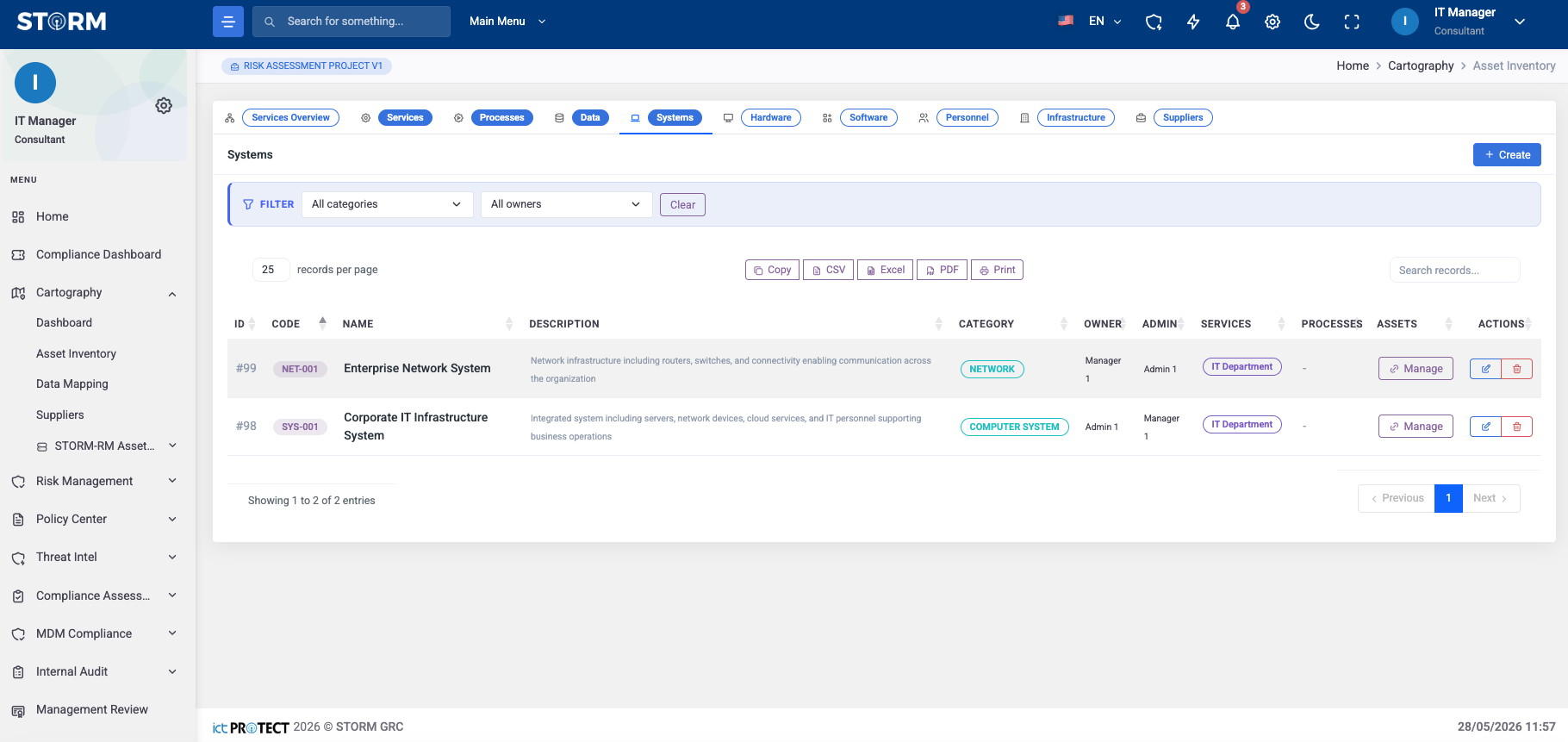The width and height of the screenshot is (1568, 742).
Task: Click the Search records input field
Action: pos(1454,271)
